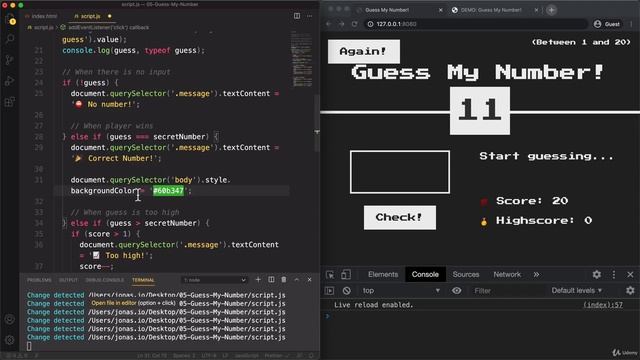Screen dimensions: 640x360
Task: Switch to the index.html editor tab
Action: click(x=41, y=16)
